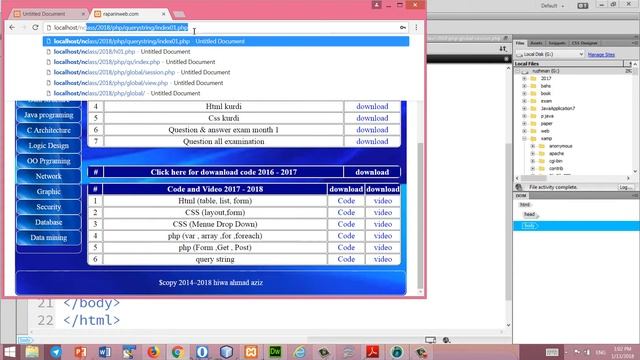Open OO Prgraming sidebar link
640x360 pixels.
[x=49, y=161]
